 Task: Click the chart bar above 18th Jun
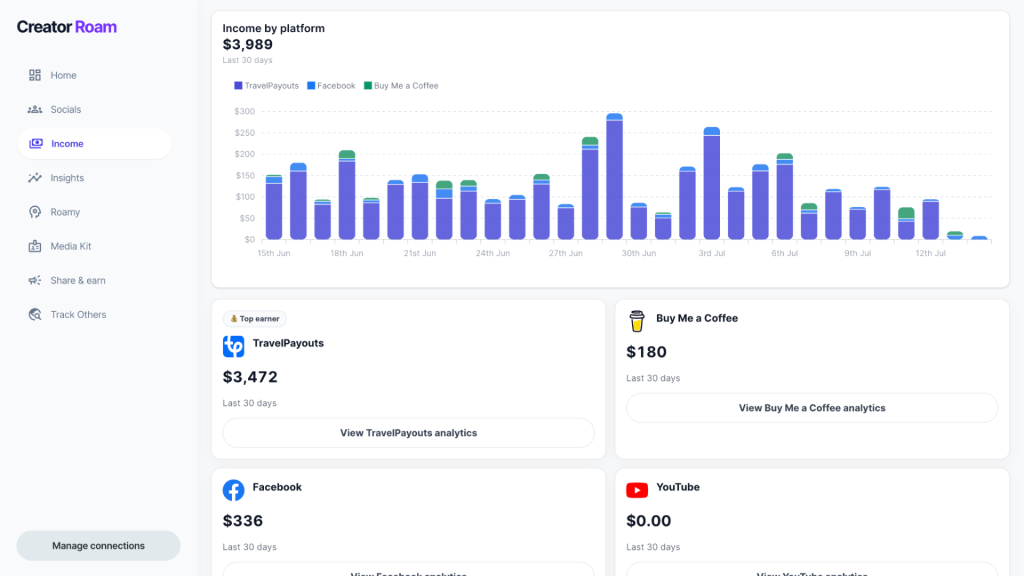[347, 195]
